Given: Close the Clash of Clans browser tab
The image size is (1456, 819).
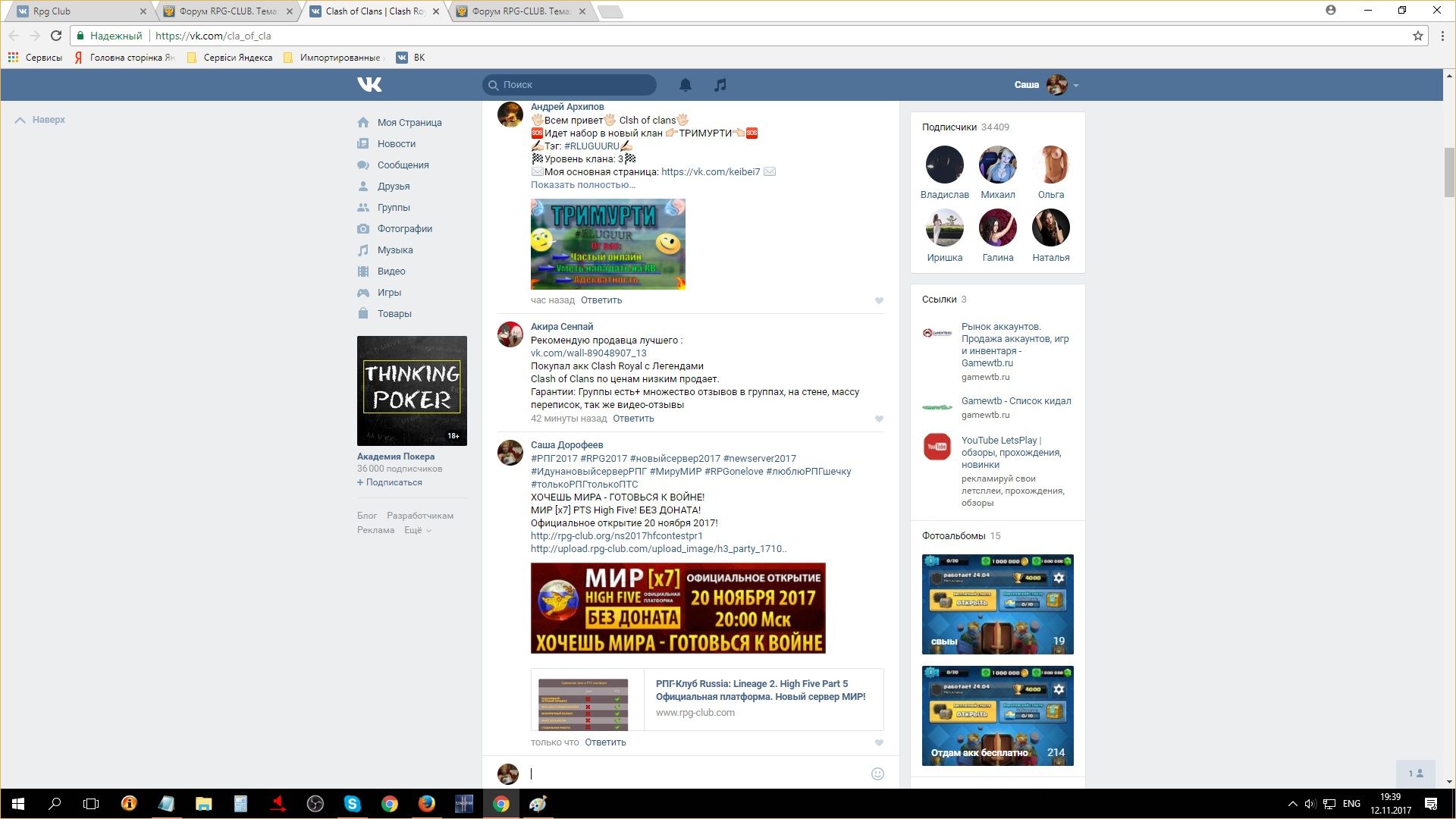Looking at the screenshot, I should pyautogui.click(x=436, y=11).
